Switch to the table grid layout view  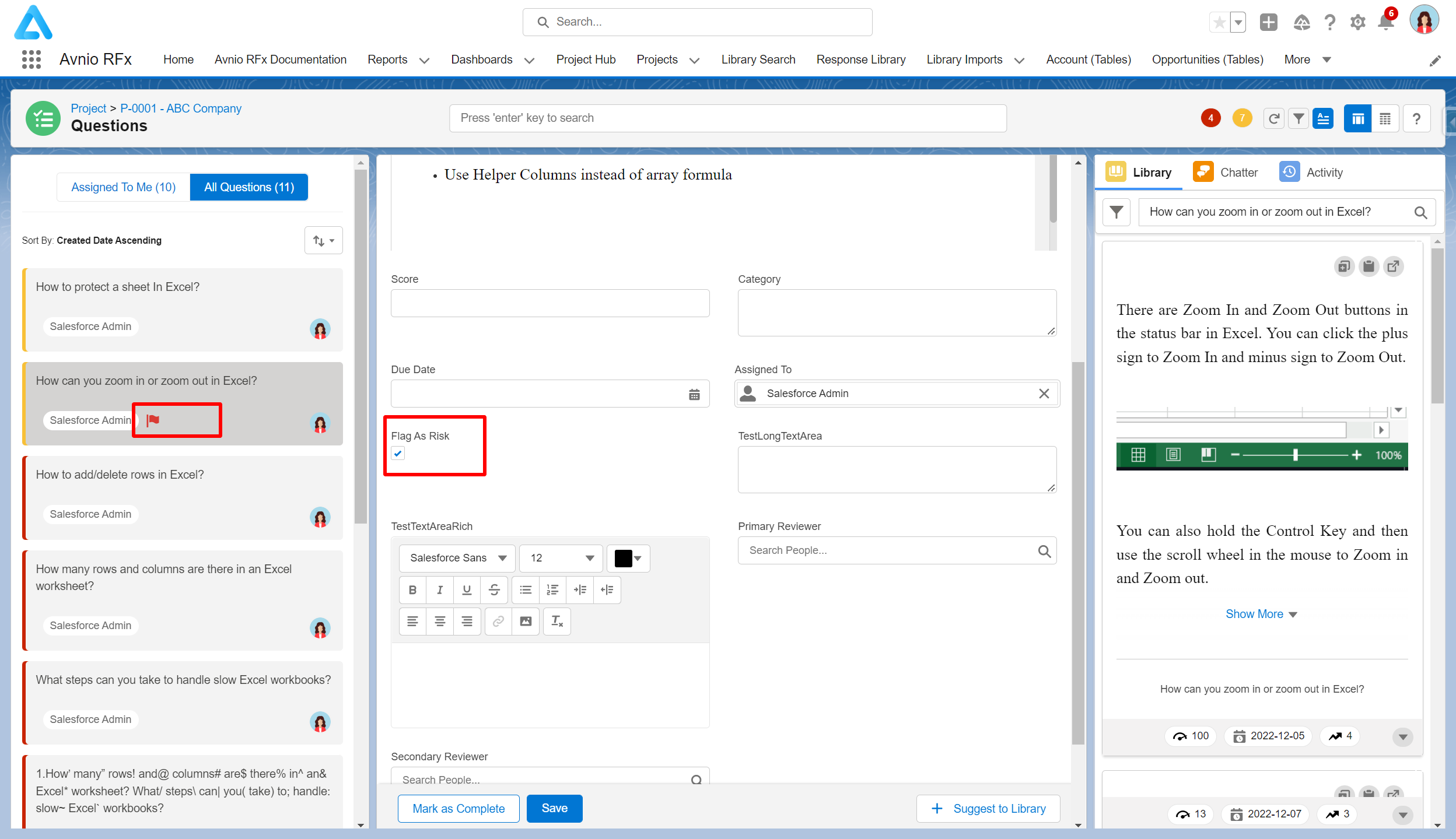tap(1385, 119)
